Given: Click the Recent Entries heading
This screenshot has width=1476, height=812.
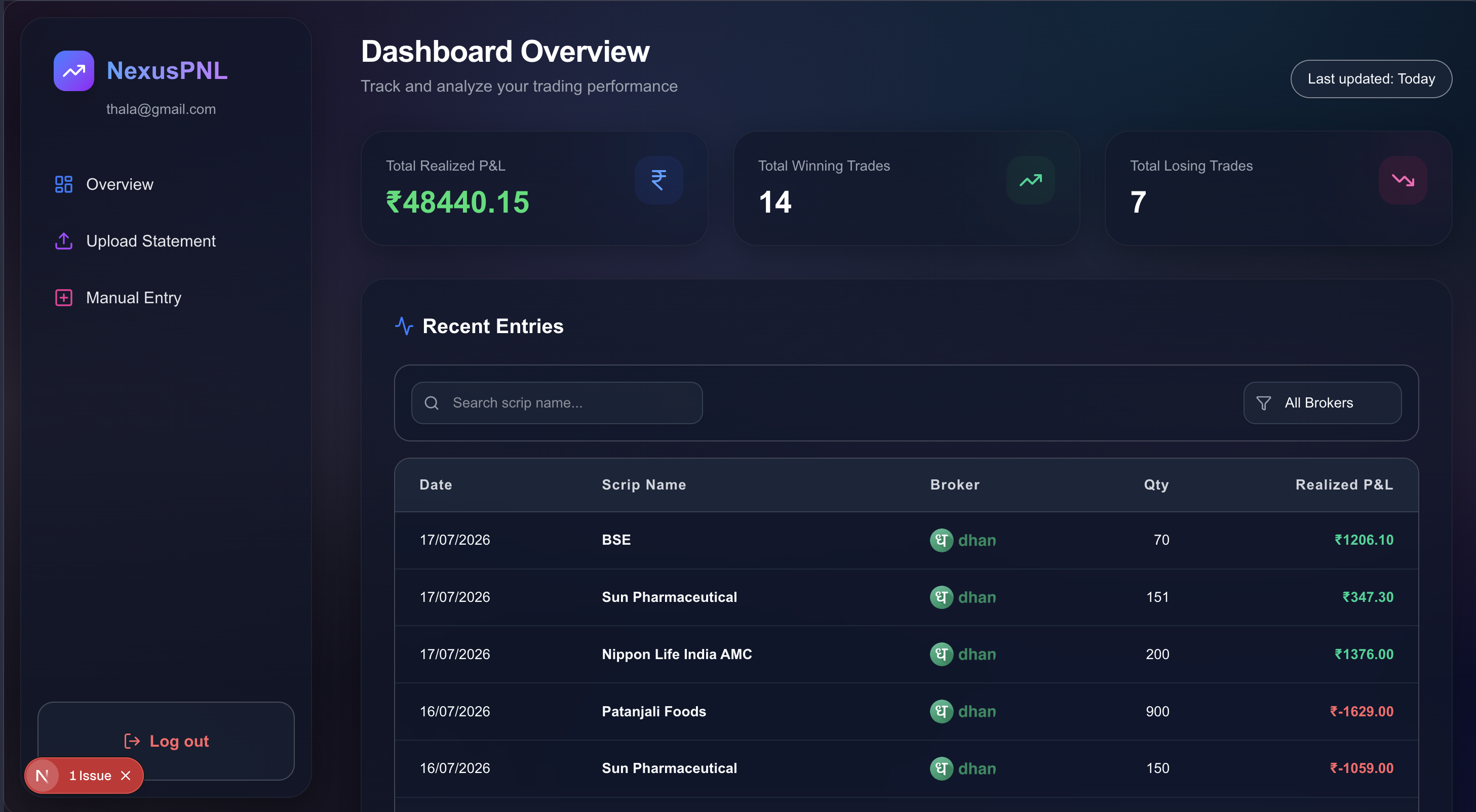Looking at the screenshot, I should (493, 327).
